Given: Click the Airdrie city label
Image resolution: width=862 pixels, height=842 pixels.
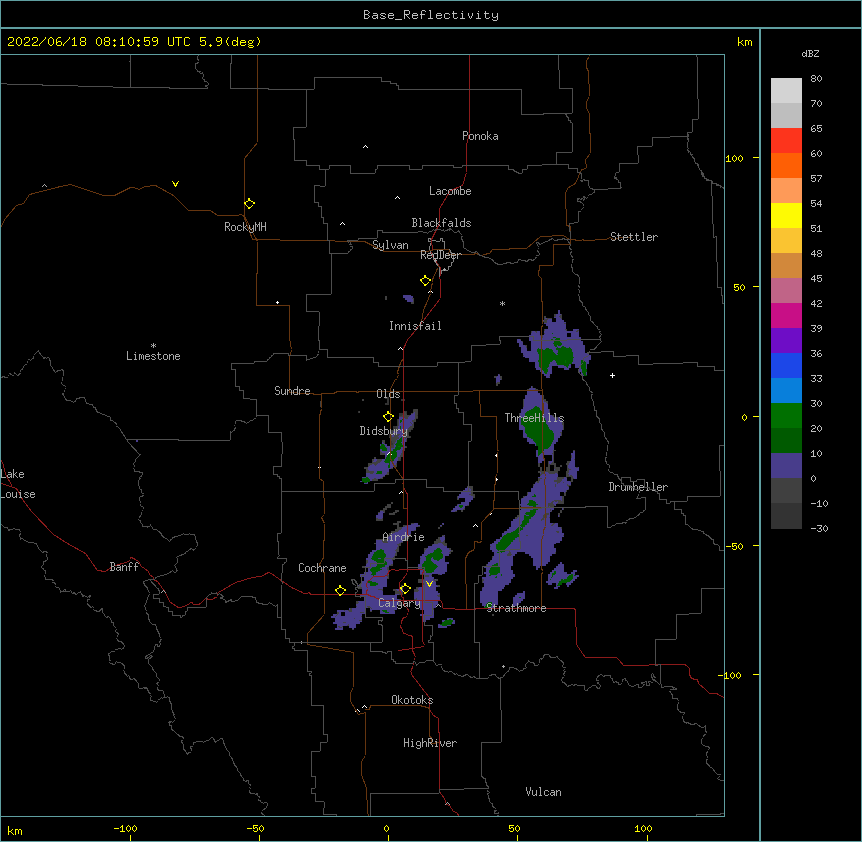Looking at the screenshot, I should click(x=404, y=537).
